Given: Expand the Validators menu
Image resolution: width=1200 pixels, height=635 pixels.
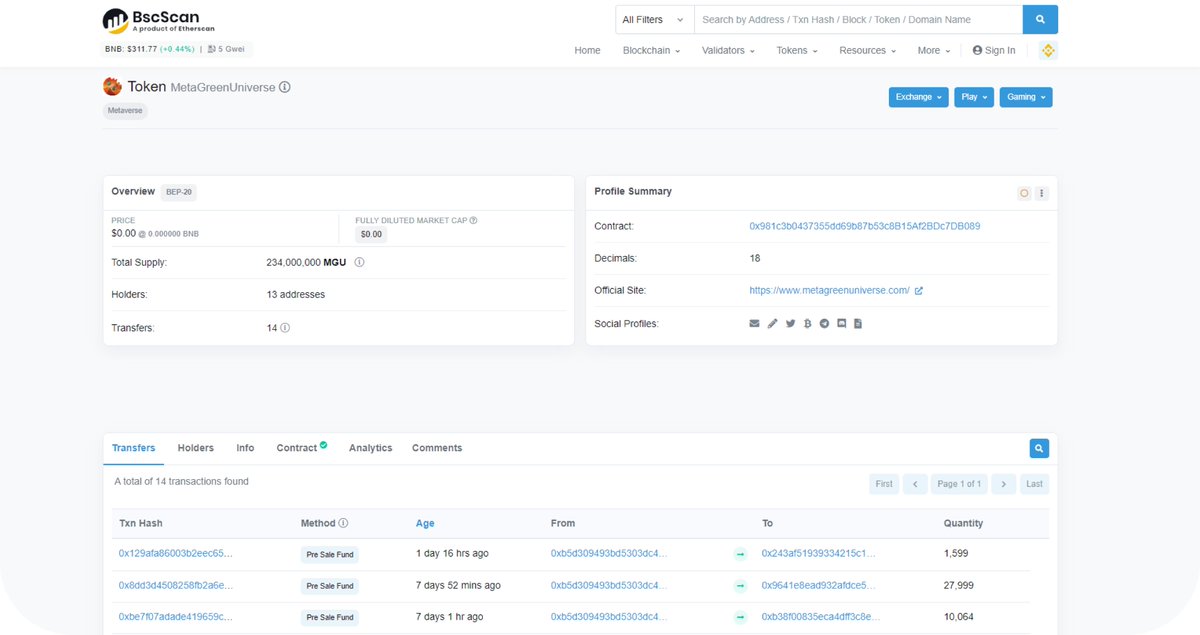Looking at the screenshot, I should tap(728, 50).
